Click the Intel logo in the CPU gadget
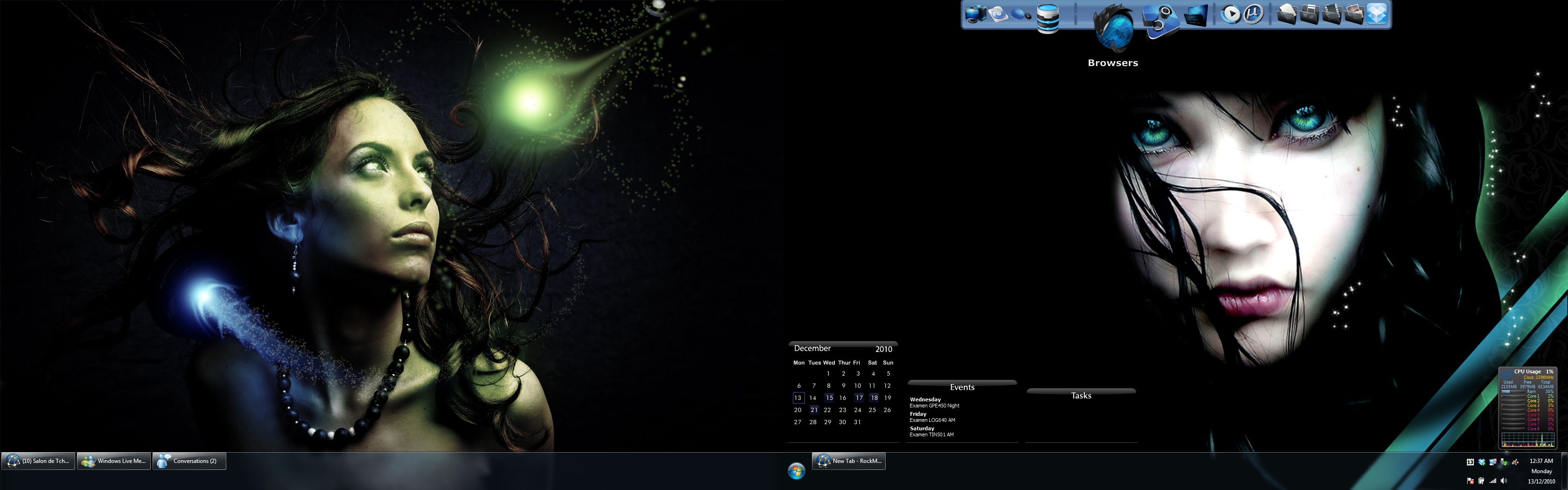This screenshot has width=1568, height=490. [1506, 373]
